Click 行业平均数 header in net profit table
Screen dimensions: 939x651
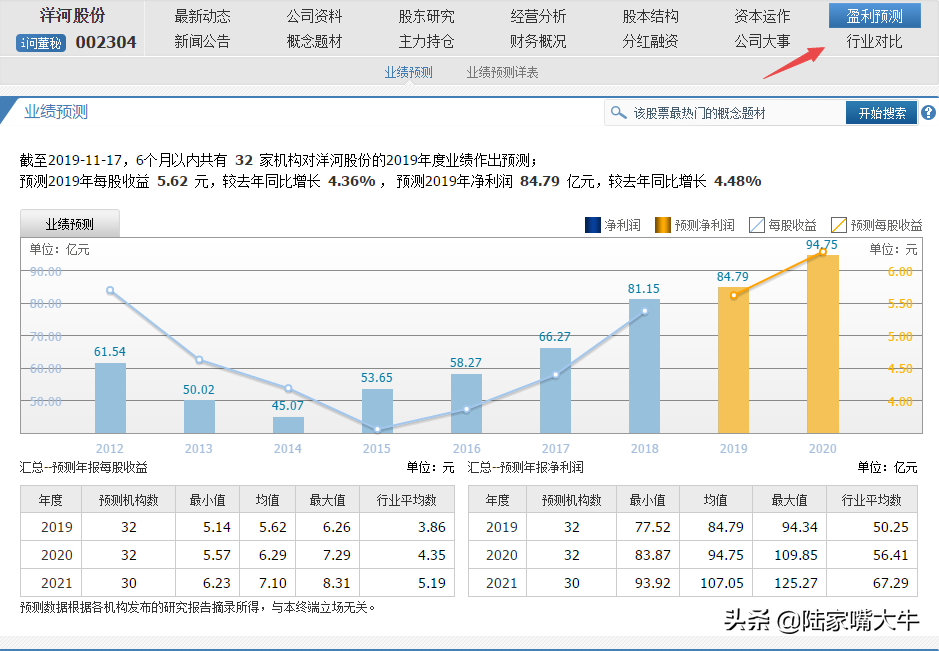(x=871, y=500)
